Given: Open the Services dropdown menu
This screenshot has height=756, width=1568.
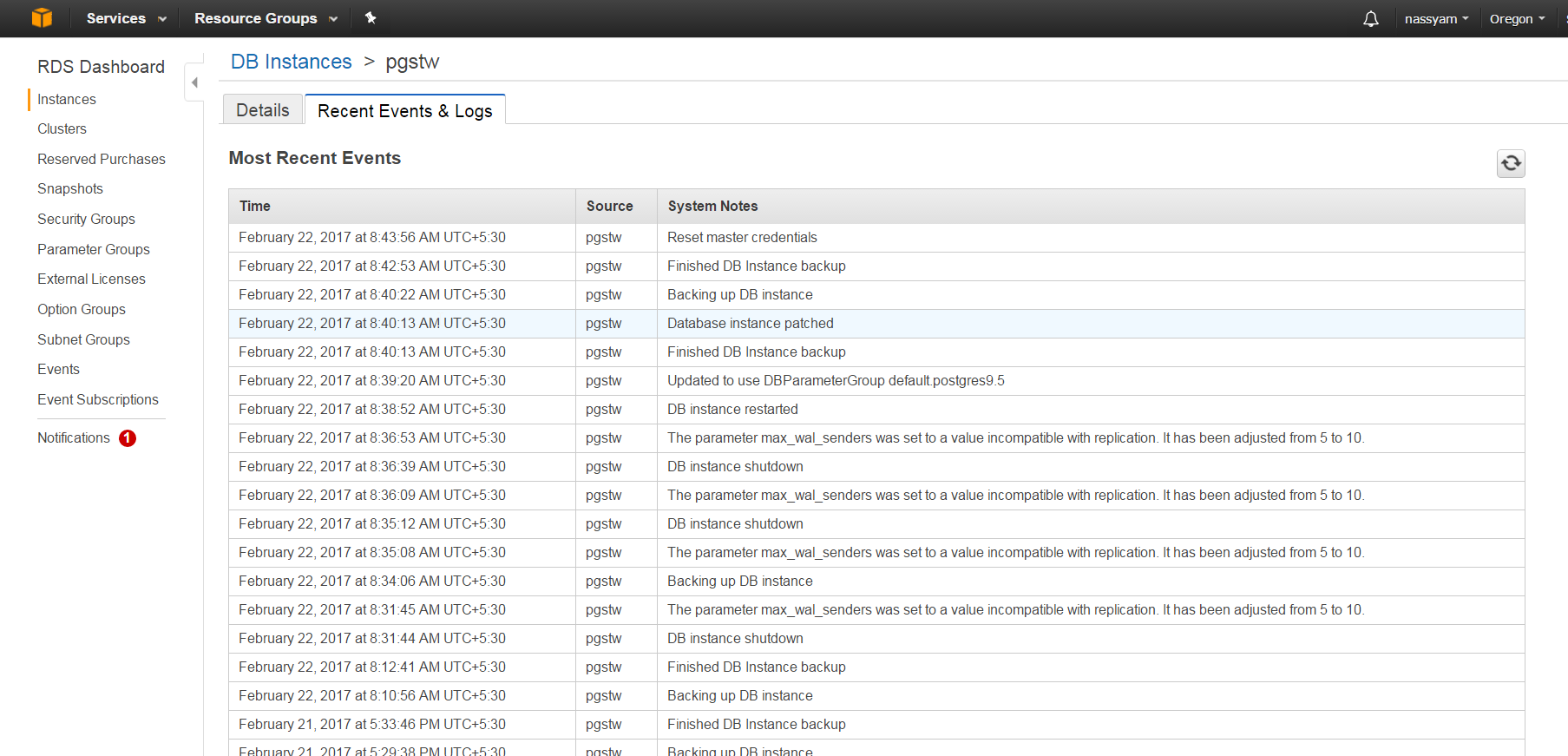Looking at the screenshot, I should click(126, 18).
